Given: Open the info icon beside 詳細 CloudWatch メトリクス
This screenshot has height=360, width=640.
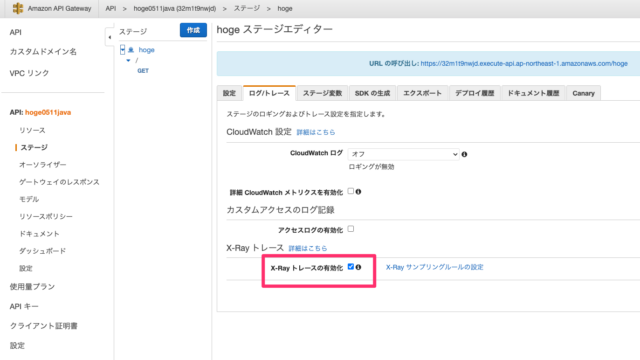Looking at the screenshot, I should (x=358, y=192).
